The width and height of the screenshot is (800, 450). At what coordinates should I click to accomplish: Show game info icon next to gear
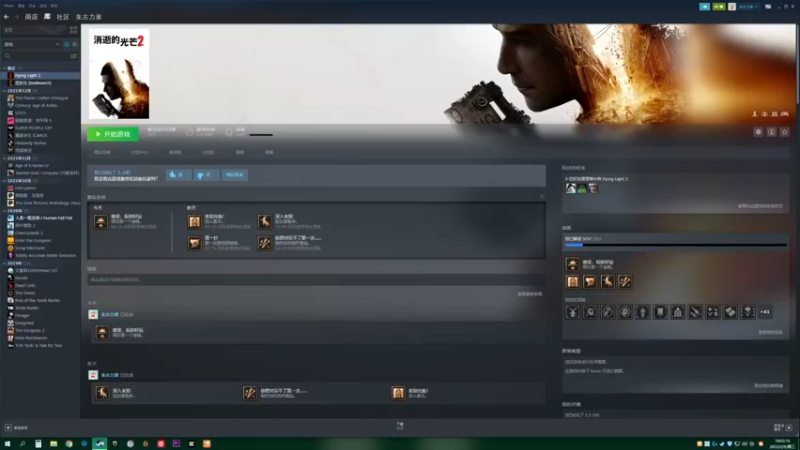(771, 132)
